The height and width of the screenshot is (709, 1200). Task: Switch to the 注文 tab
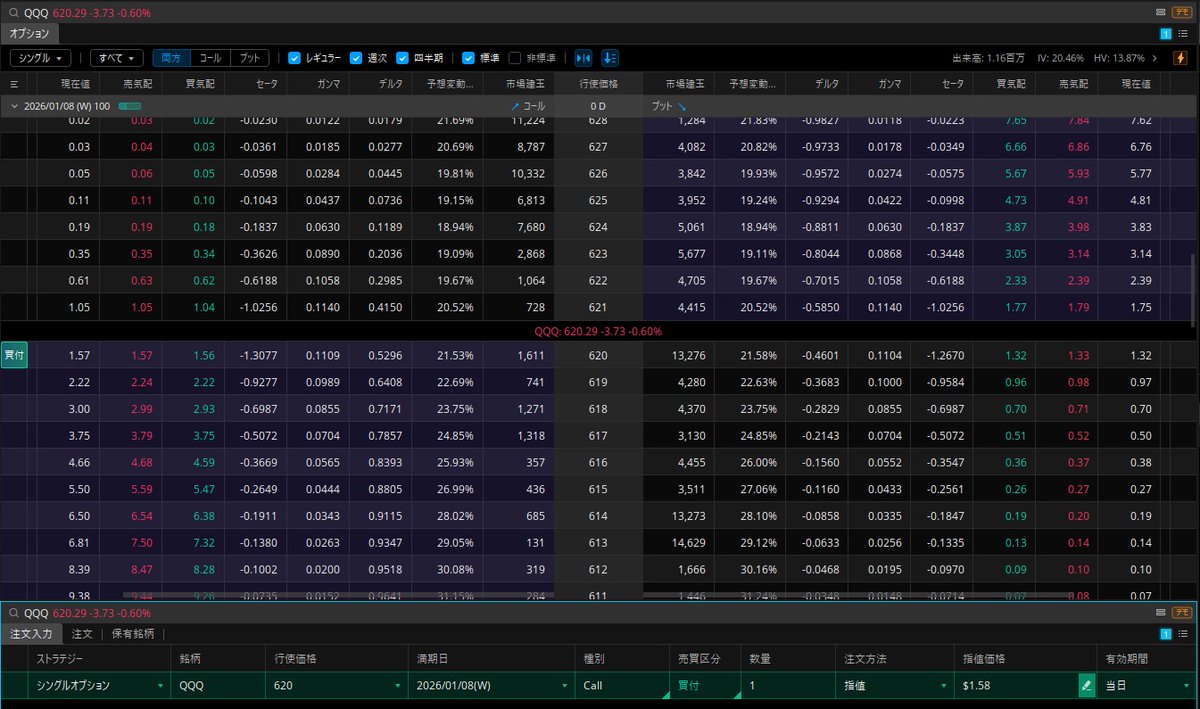(x=80, y=634)
